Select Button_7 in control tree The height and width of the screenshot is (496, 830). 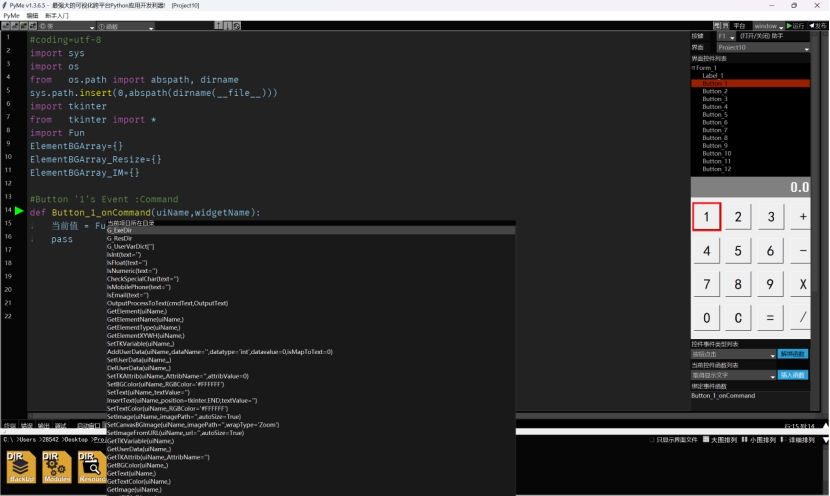coord(715,130)
